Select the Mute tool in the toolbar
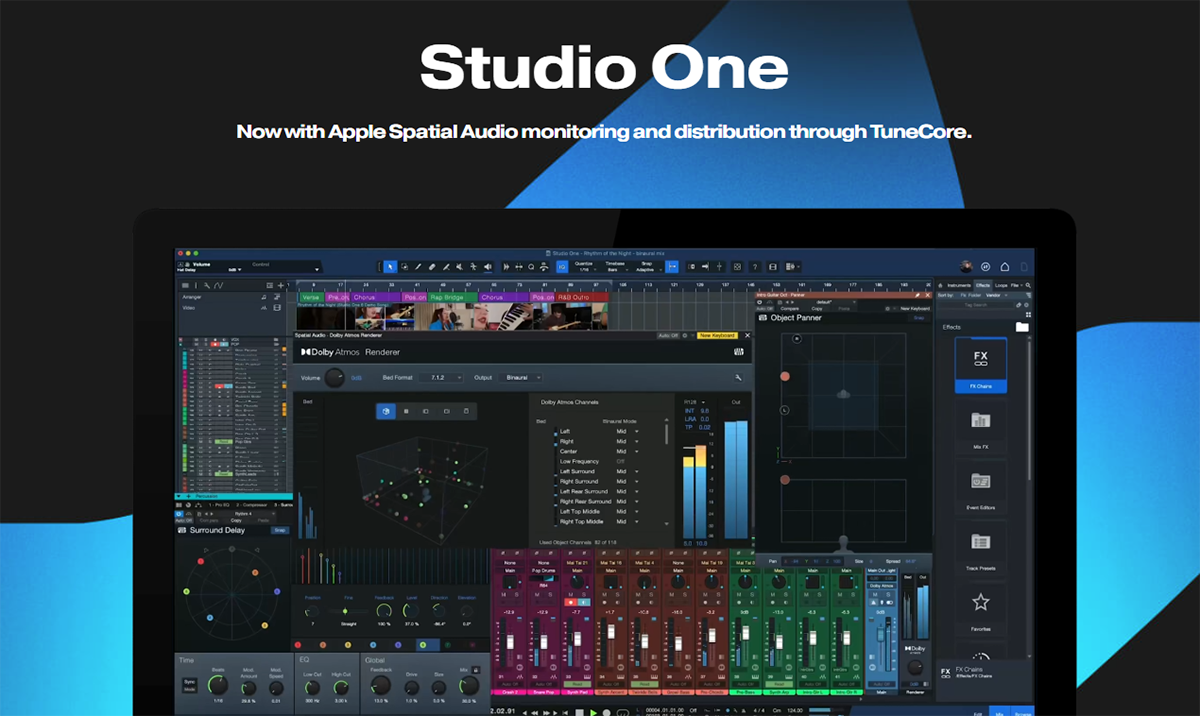 click(x=459, y=267)
